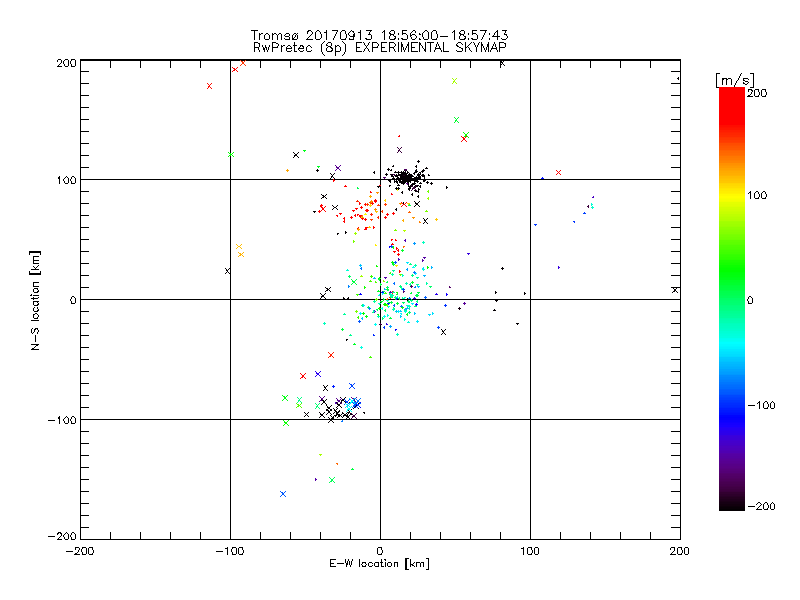800x600 pixels.
Task: Click the colorbar '200' top label
Action: [757, 93]
